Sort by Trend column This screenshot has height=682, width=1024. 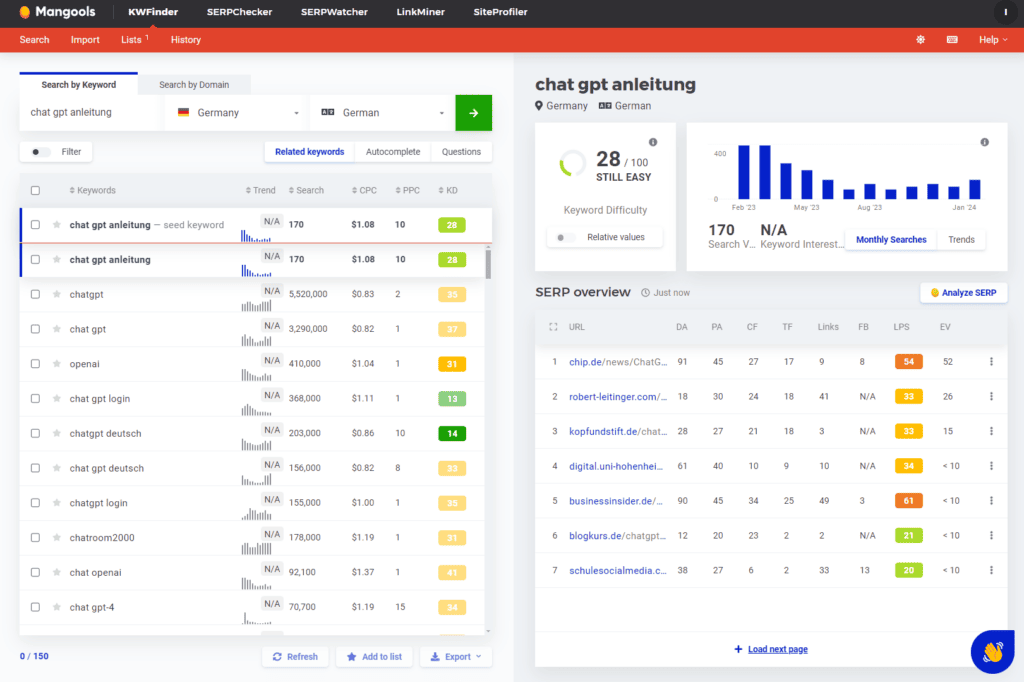click(261, 191)
